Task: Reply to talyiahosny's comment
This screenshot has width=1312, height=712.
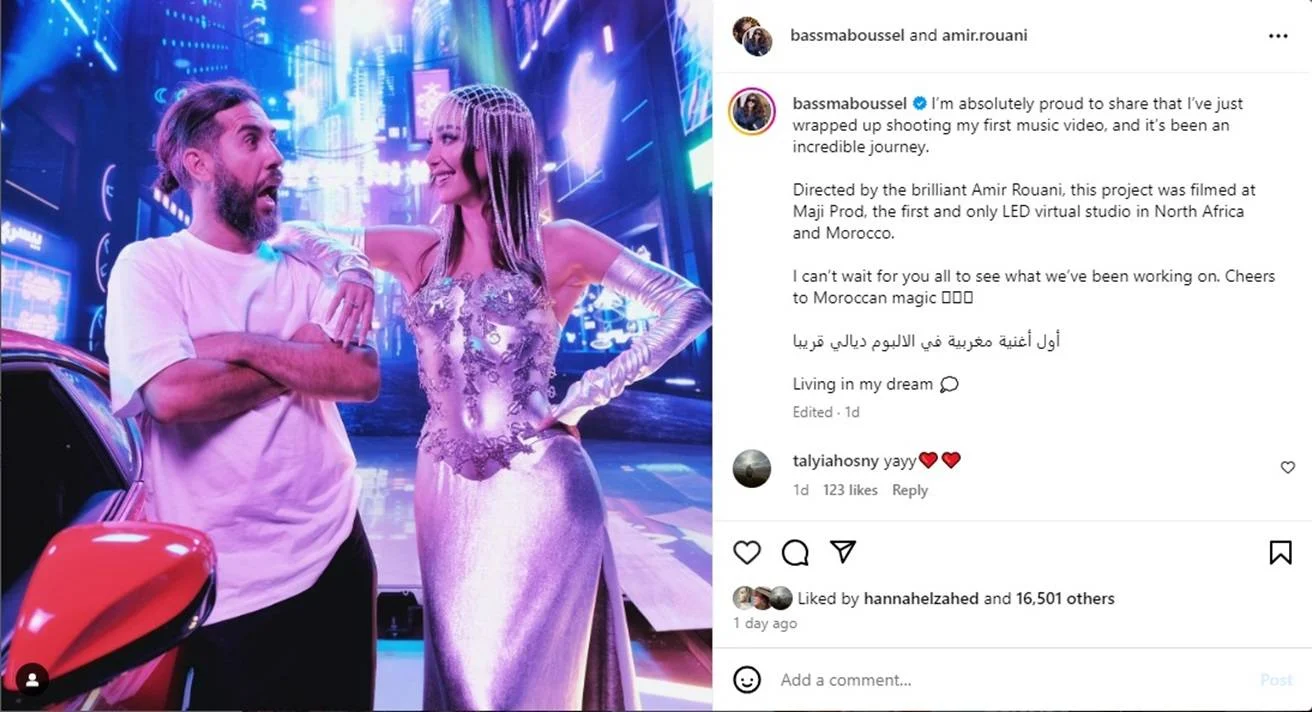Action: point(910,490)
